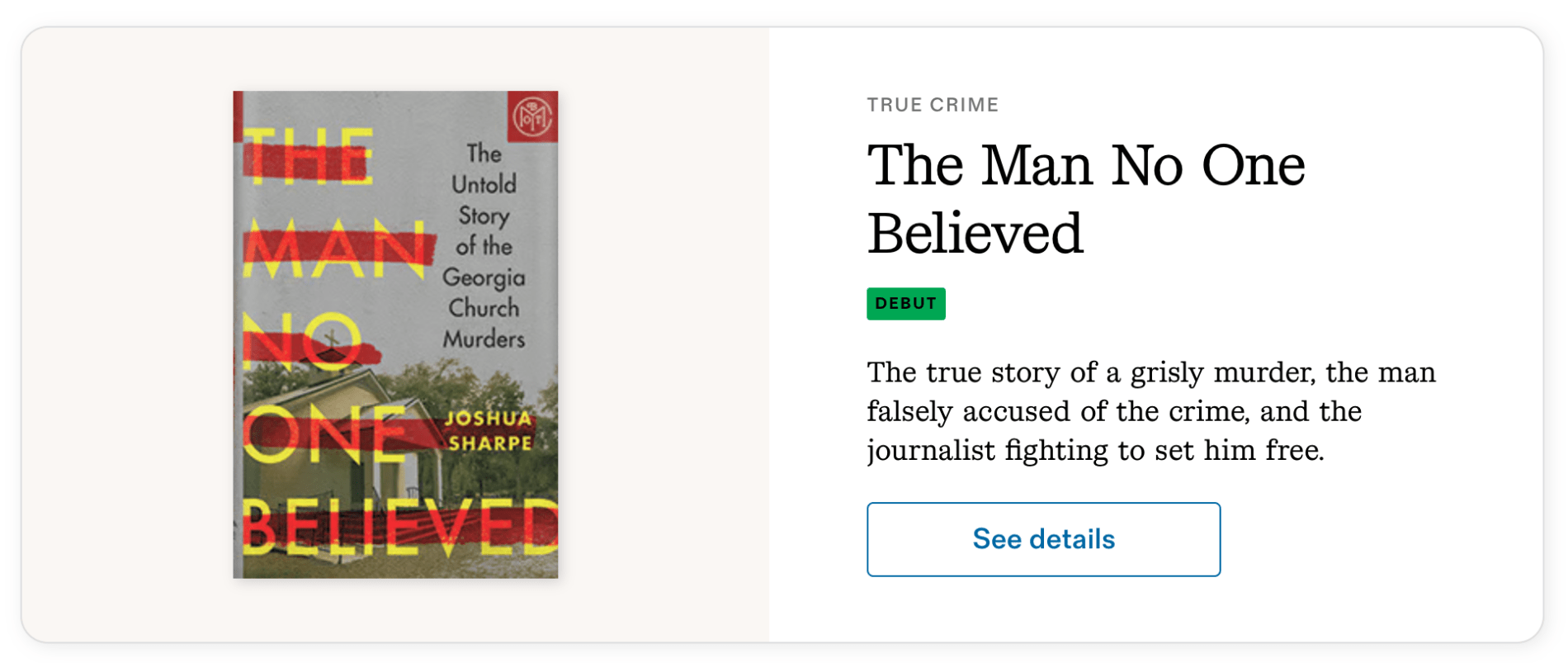Click the word Believed in the heading
This screenshot has height=663, width=1568.
pyautogui.click(x=975, y=233)
